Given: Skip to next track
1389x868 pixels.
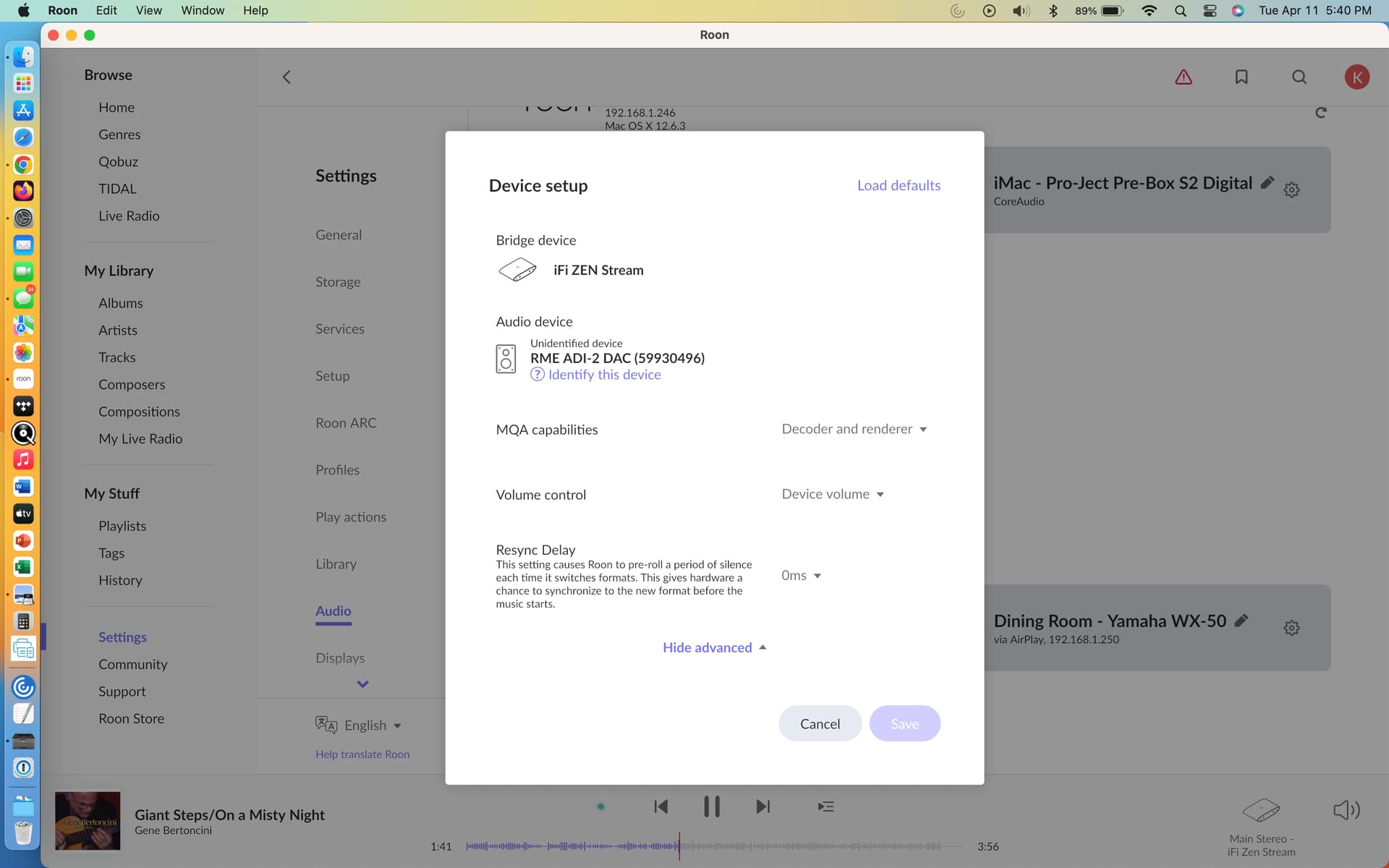Looking at the screenshot, I should (763, 807).
